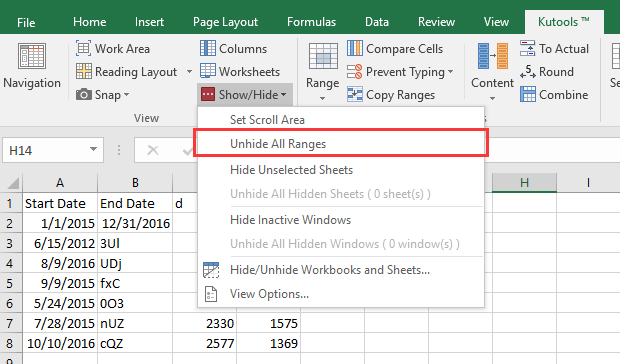
Task: Switch to the Home tab
Action: (x=89, y=22)
